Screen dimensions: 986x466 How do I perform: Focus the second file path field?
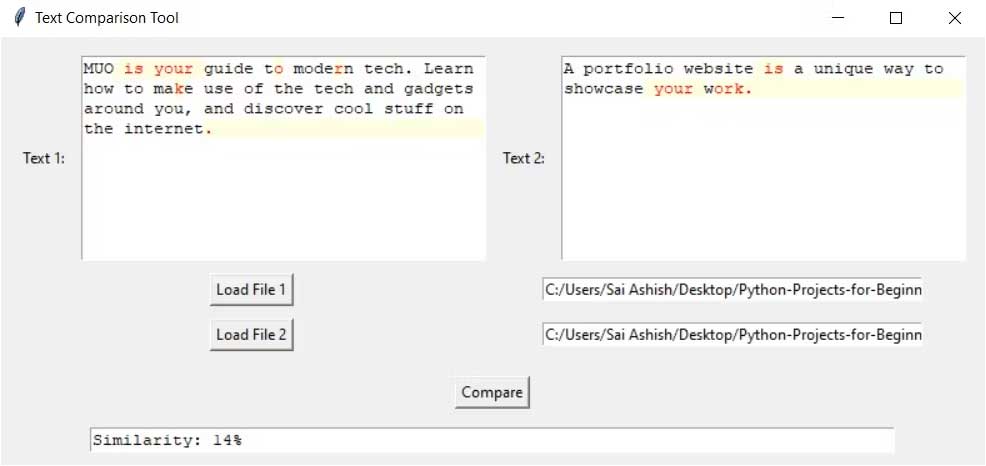(x=731, y=334)
